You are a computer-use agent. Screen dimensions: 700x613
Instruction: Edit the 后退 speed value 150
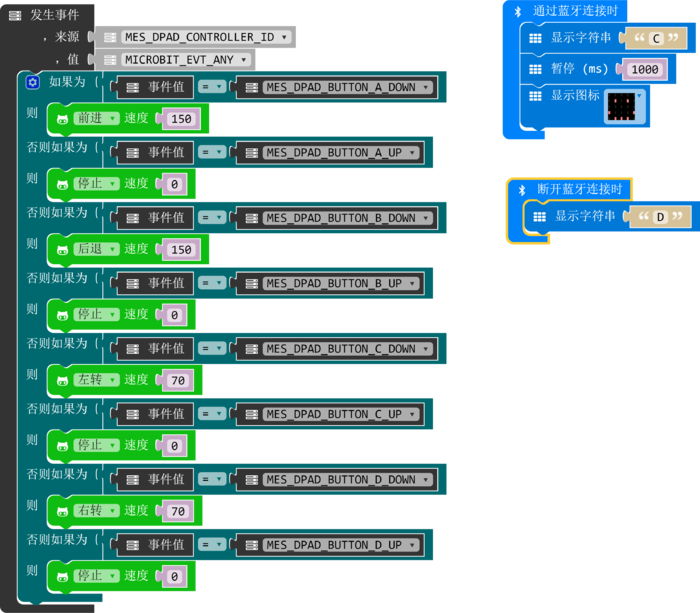tap(181, 250)
